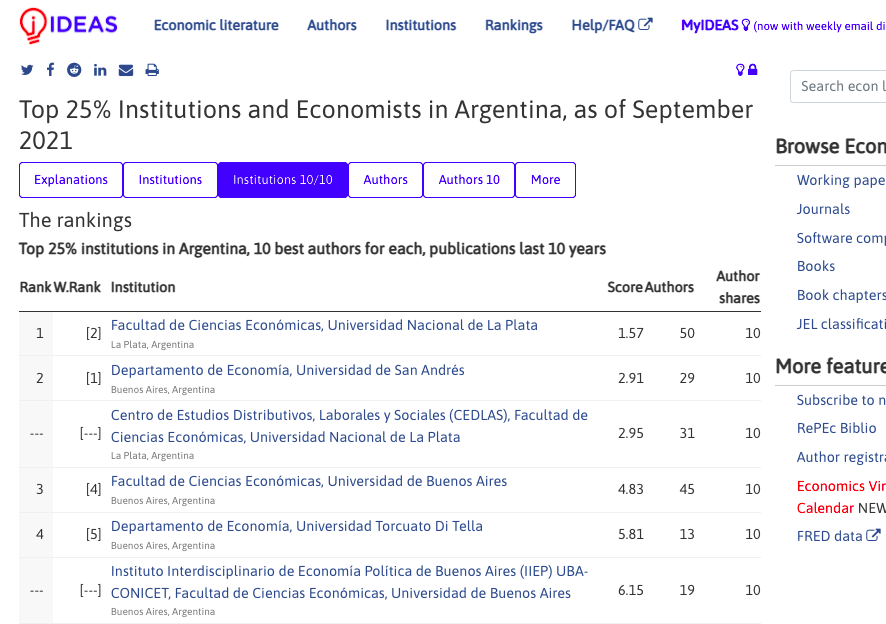The height and width of the screenshot is (624, 886).
Task: Browse Book chapters in sidebar
Action: click(841, 295)
